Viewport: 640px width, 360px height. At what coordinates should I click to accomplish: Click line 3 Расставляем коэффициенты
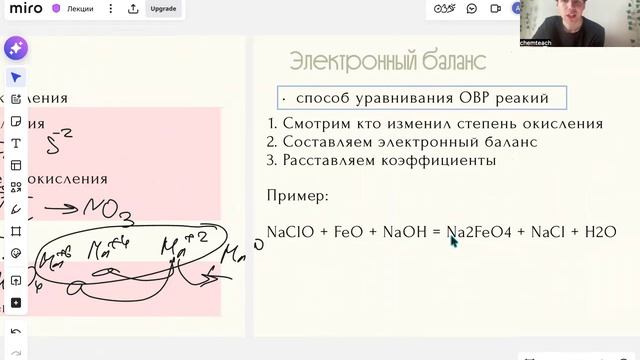(381, 160)
